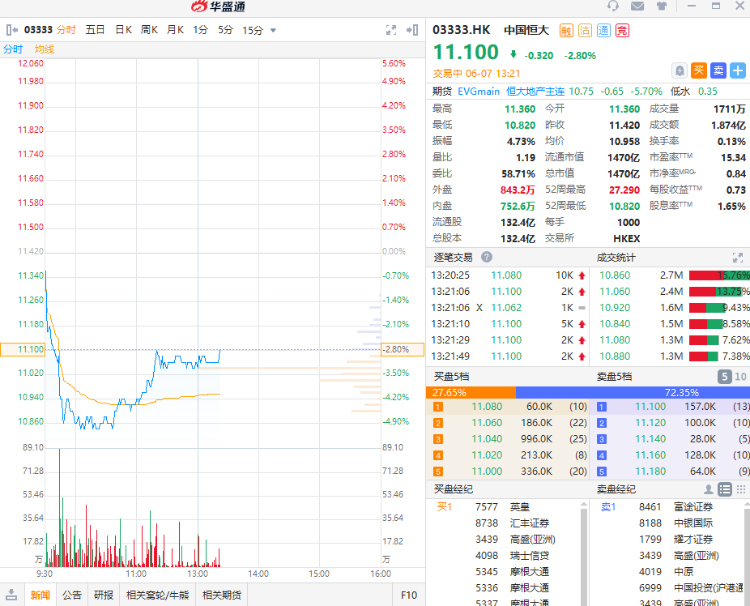
Task: Select buy broker 7577 英皇 row
Action: [503, 507]
